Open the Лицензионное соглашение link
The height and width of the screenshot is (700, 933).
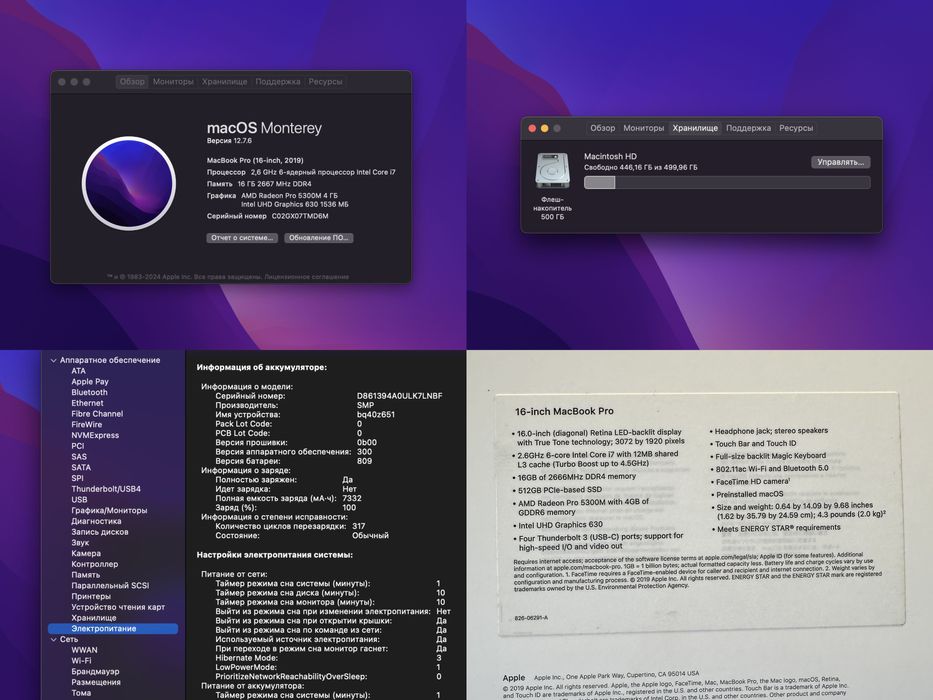(x=306, y=277)
